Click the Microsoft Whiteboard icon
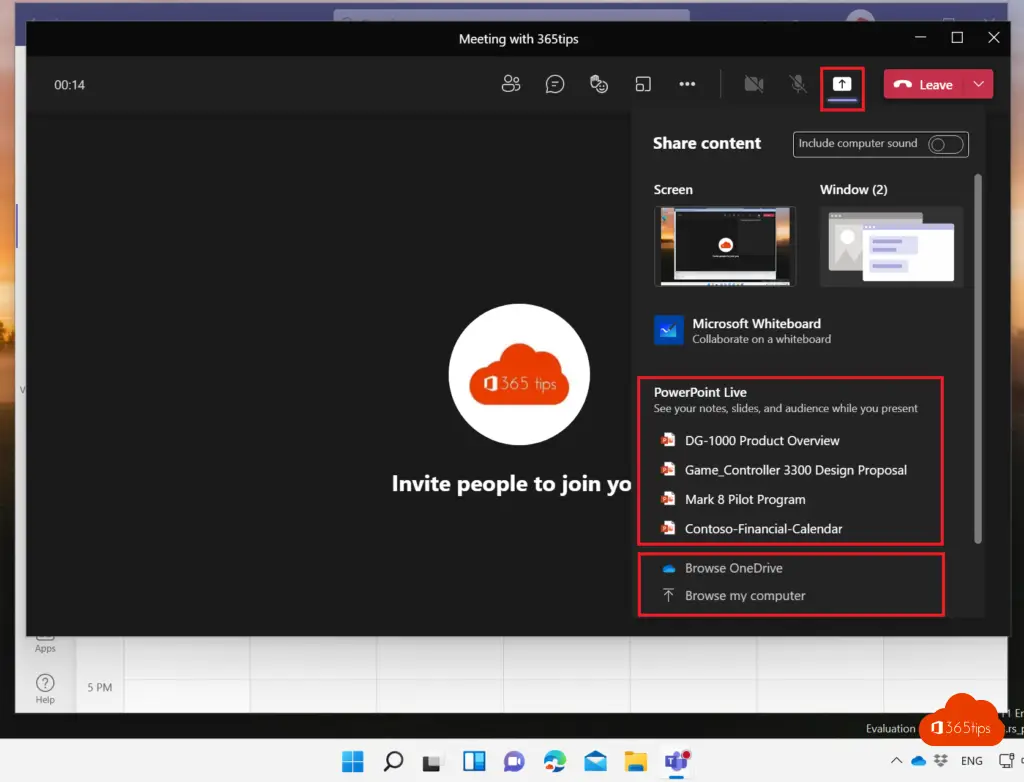Image resolution: width=1024 pixels, height=782 pixels. [x=668, y=331]
